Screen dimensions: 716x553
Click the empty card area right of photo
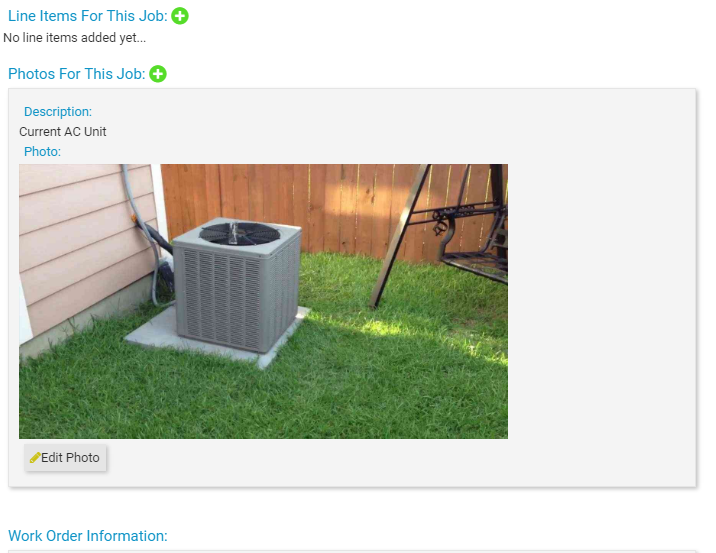tap(600, 301)
